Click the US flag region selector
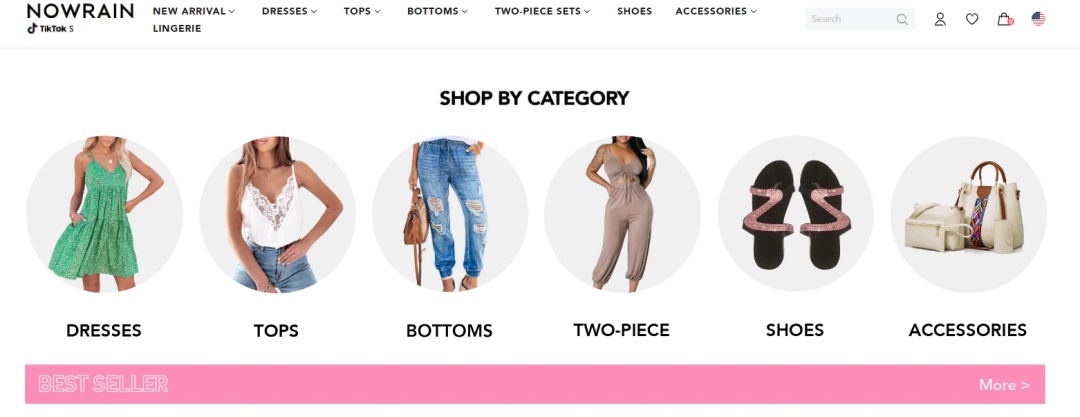This screenshot has width=1080, height=417. [x=1038, y=19]
